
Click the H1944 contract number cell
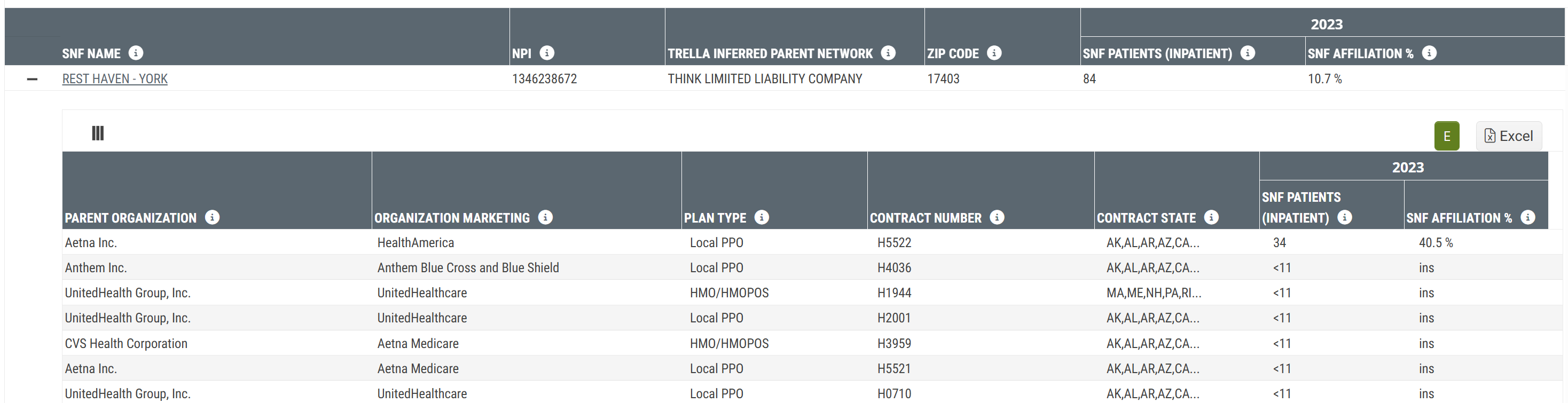click(894, 293)
